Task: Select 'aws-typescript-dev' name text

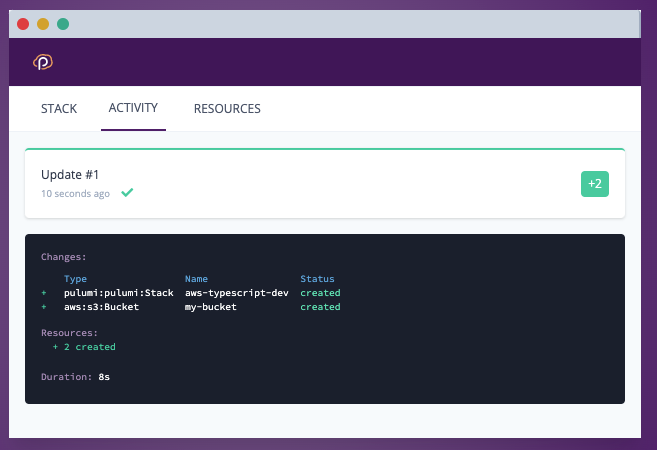Action: pyautogui.click(x=237, y=293)
